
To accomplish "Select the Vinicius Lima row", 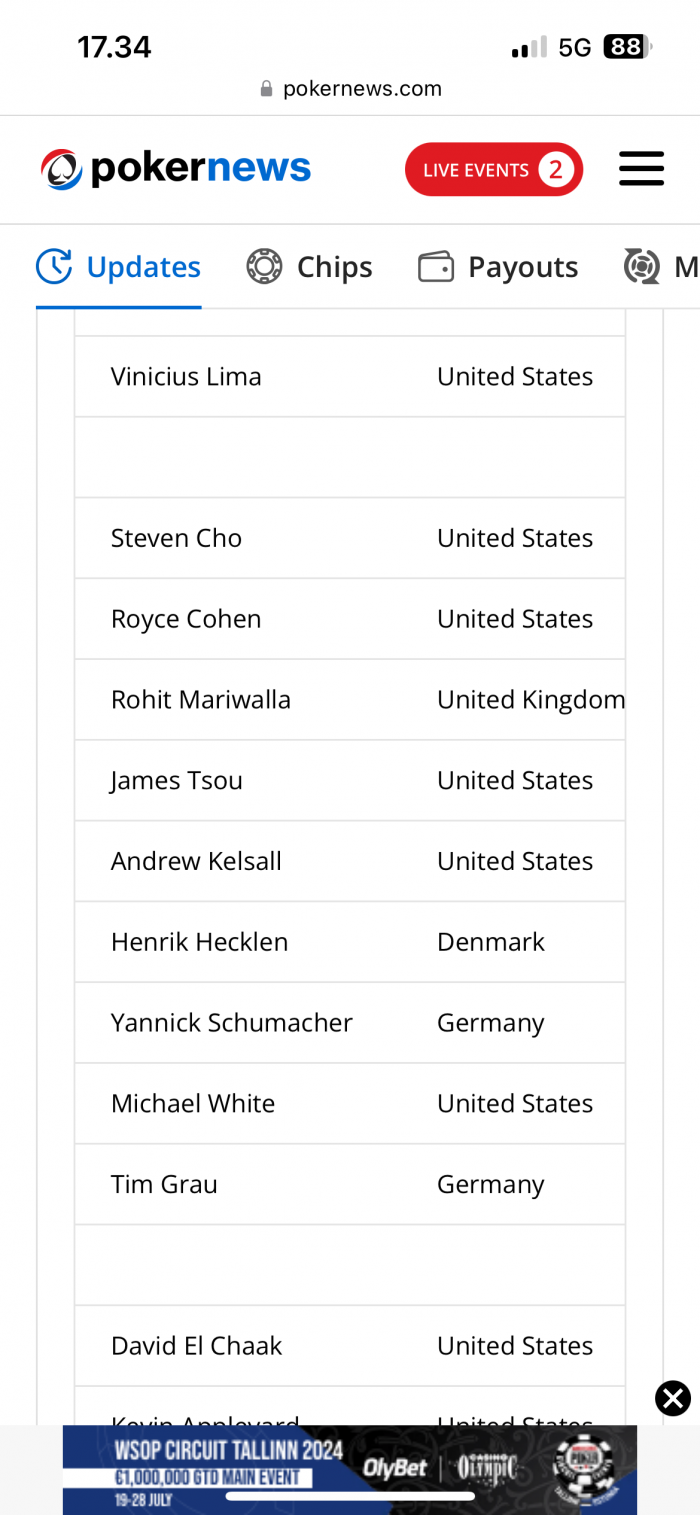I will coord(350,377).
